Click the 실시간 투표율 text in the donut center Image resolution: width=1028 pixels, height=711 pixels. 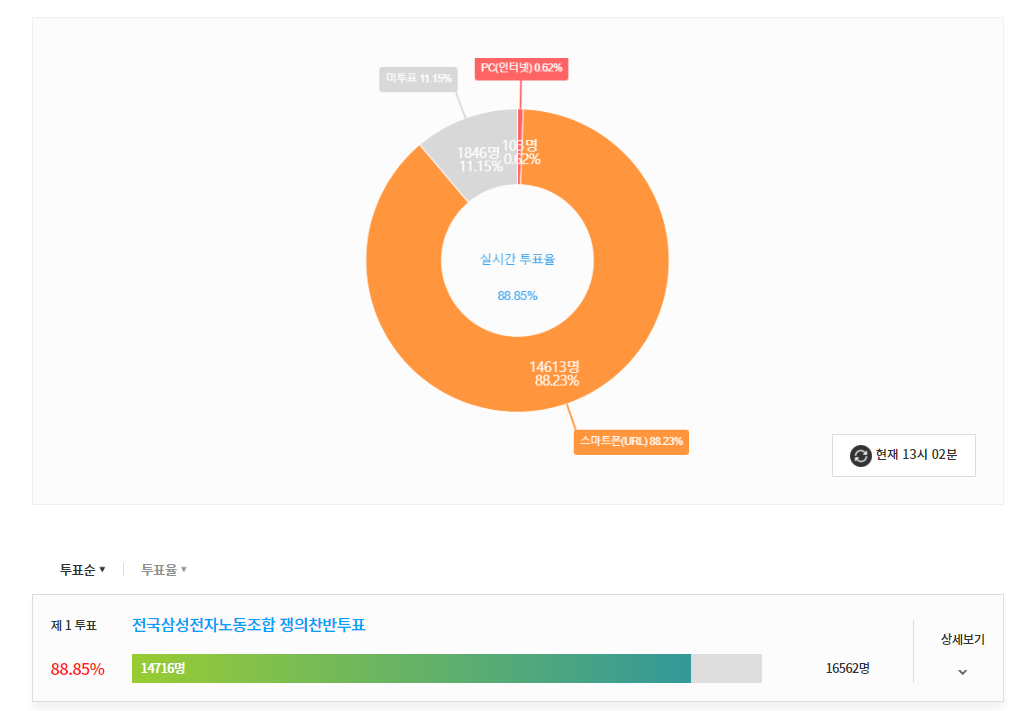tap(517, 260)
